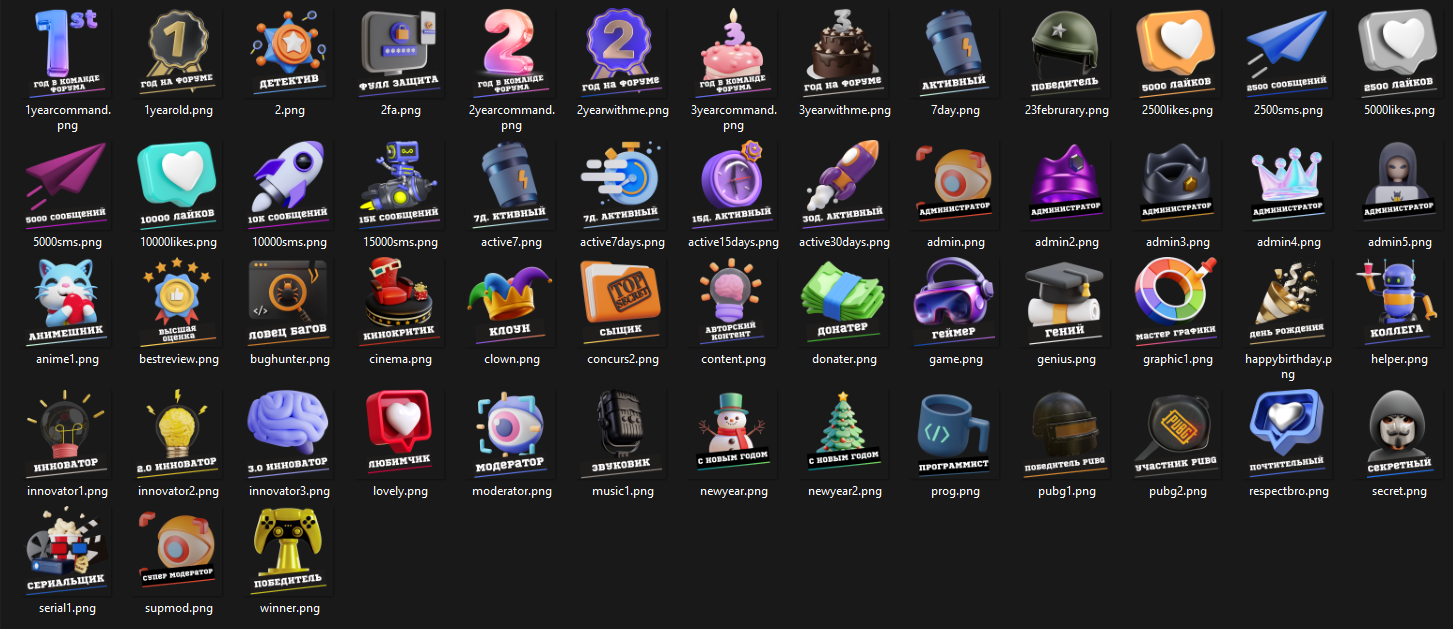Viewport: 1453px width, 629px height.
Task: Select the pink balloon 2yearcommand.png
Action: pyautogui.click(x=512, y=53)
